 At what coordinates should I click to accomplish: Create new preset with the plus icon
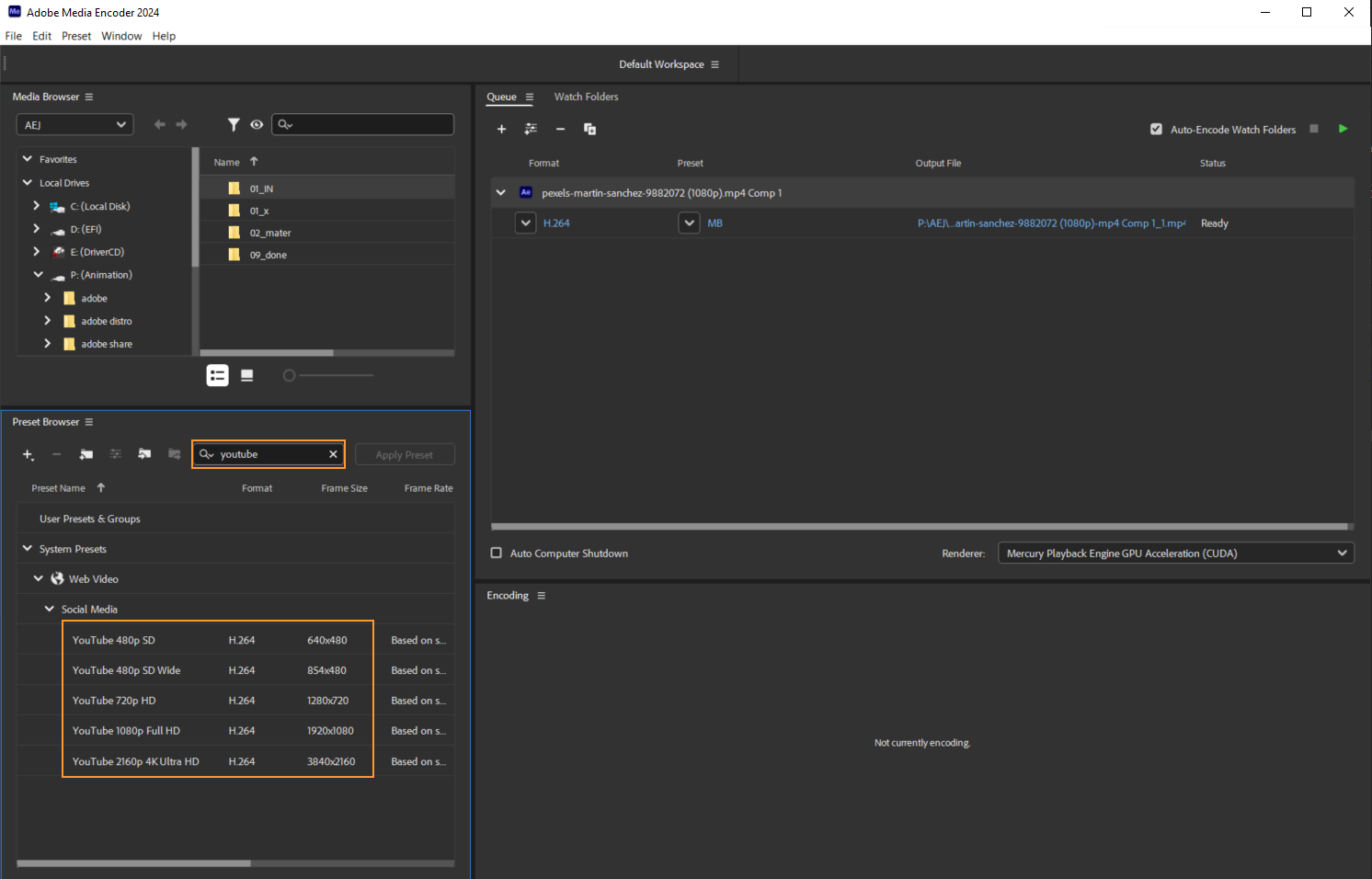[x=28, y=454]
